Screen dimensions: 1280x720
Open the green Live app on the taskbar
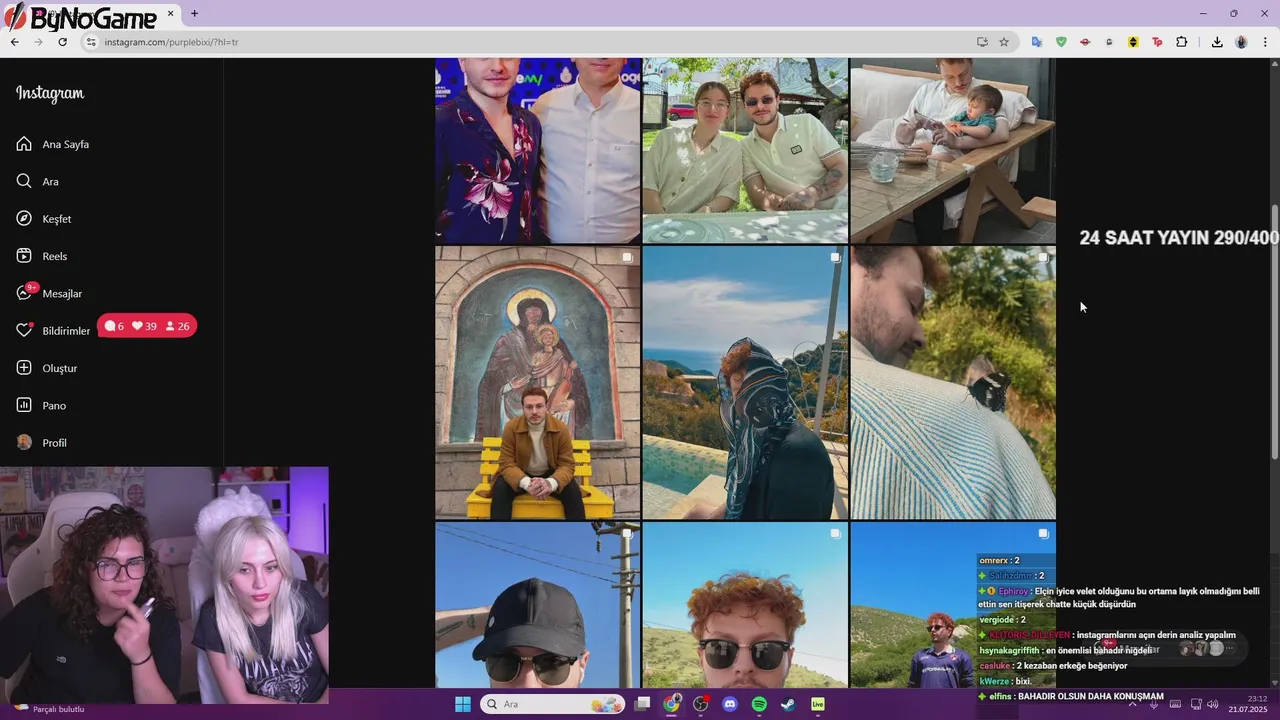pyautogui.click(x=817, y=704)
